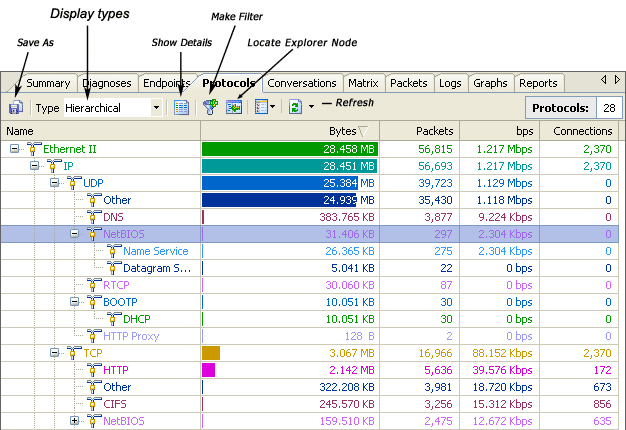
Task: Sort by the Bytes column header
Action: tap(290, 131)
